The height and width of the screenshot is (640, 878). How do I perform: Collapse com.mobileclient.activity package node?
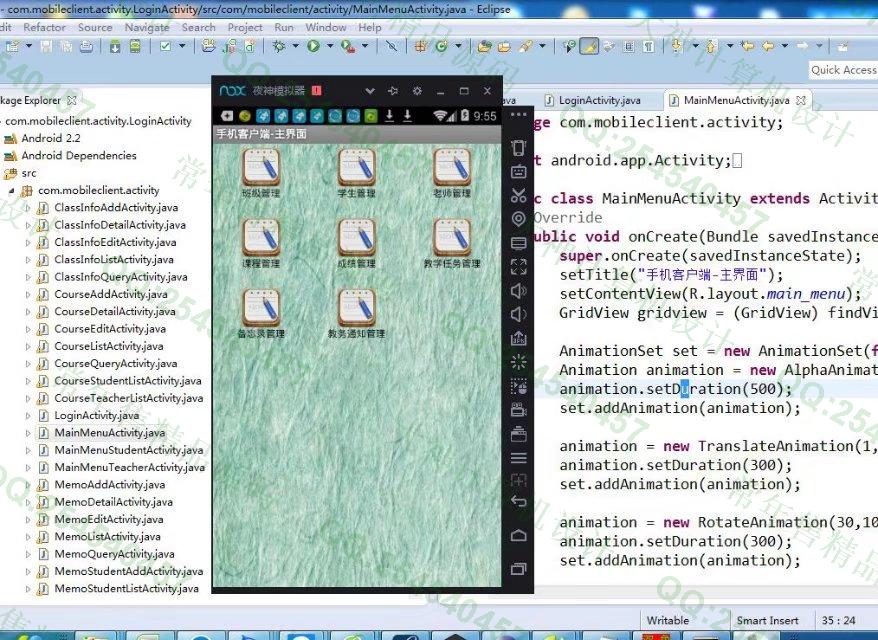click(x=12, y=190)
